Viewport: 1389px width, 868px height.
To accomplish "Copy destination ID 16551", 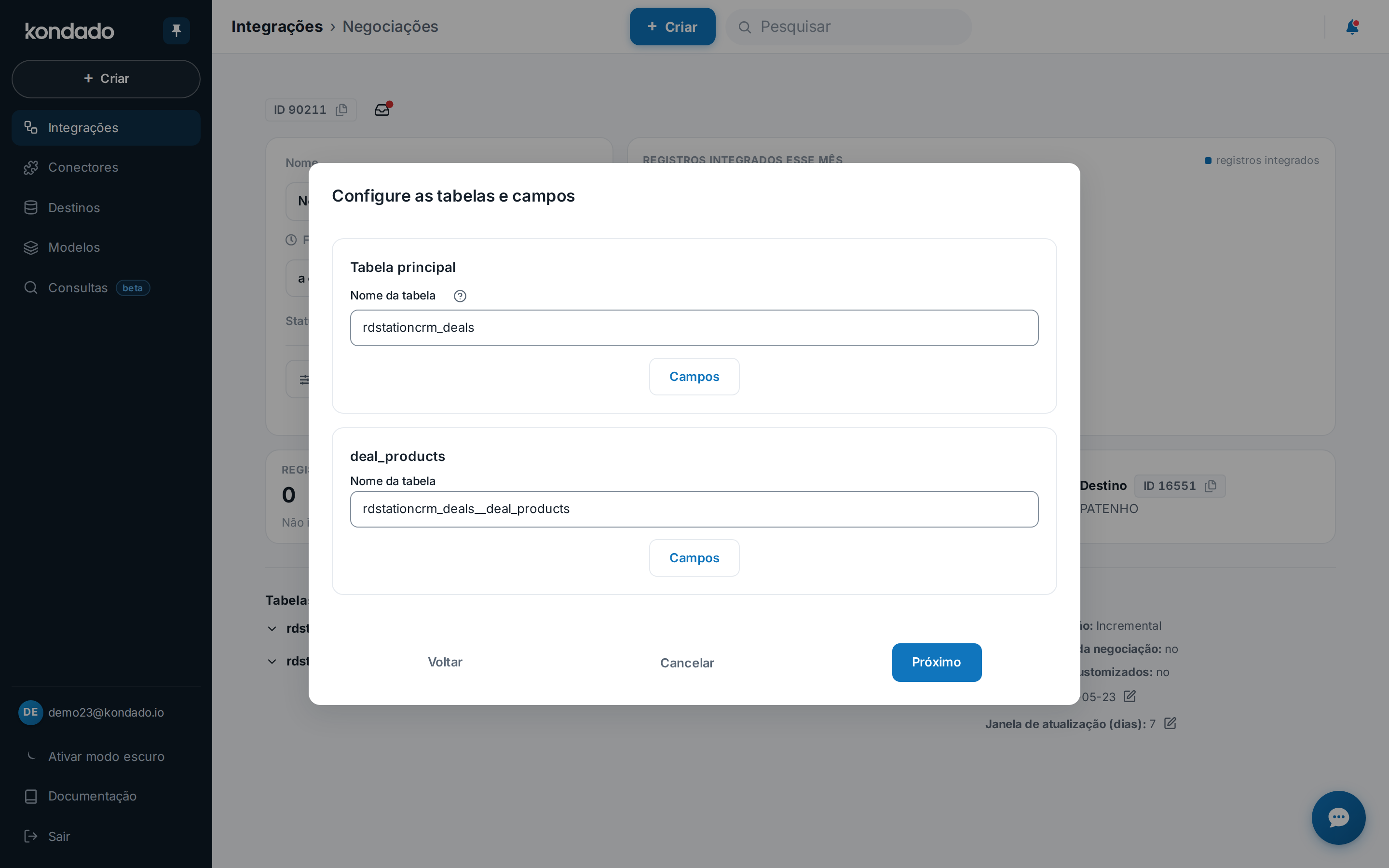I will pos(1211,486).
